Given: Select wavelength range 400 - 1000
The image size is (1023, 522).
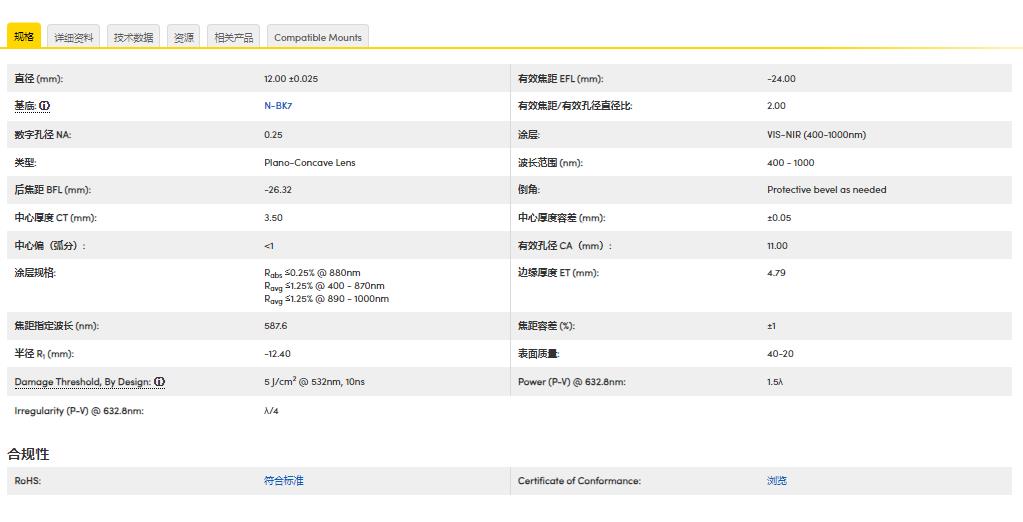Looking at the screenshot, I should 791,162.
